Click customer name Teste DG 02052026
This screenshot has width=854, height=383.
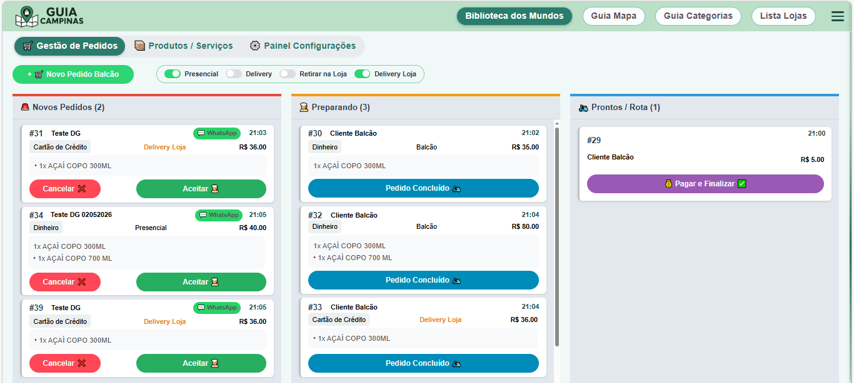coord(81,215)
